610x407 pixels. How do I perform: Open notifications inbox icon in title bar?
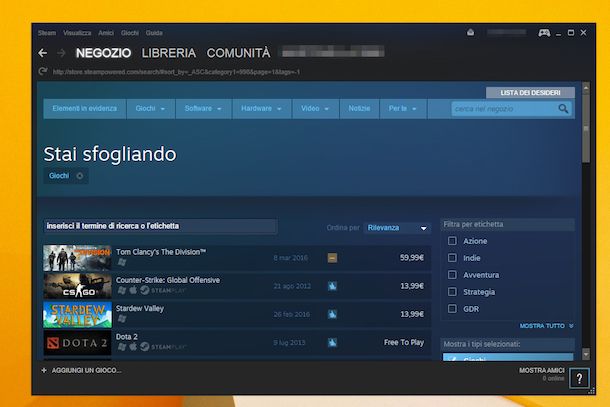coord(470,32)
